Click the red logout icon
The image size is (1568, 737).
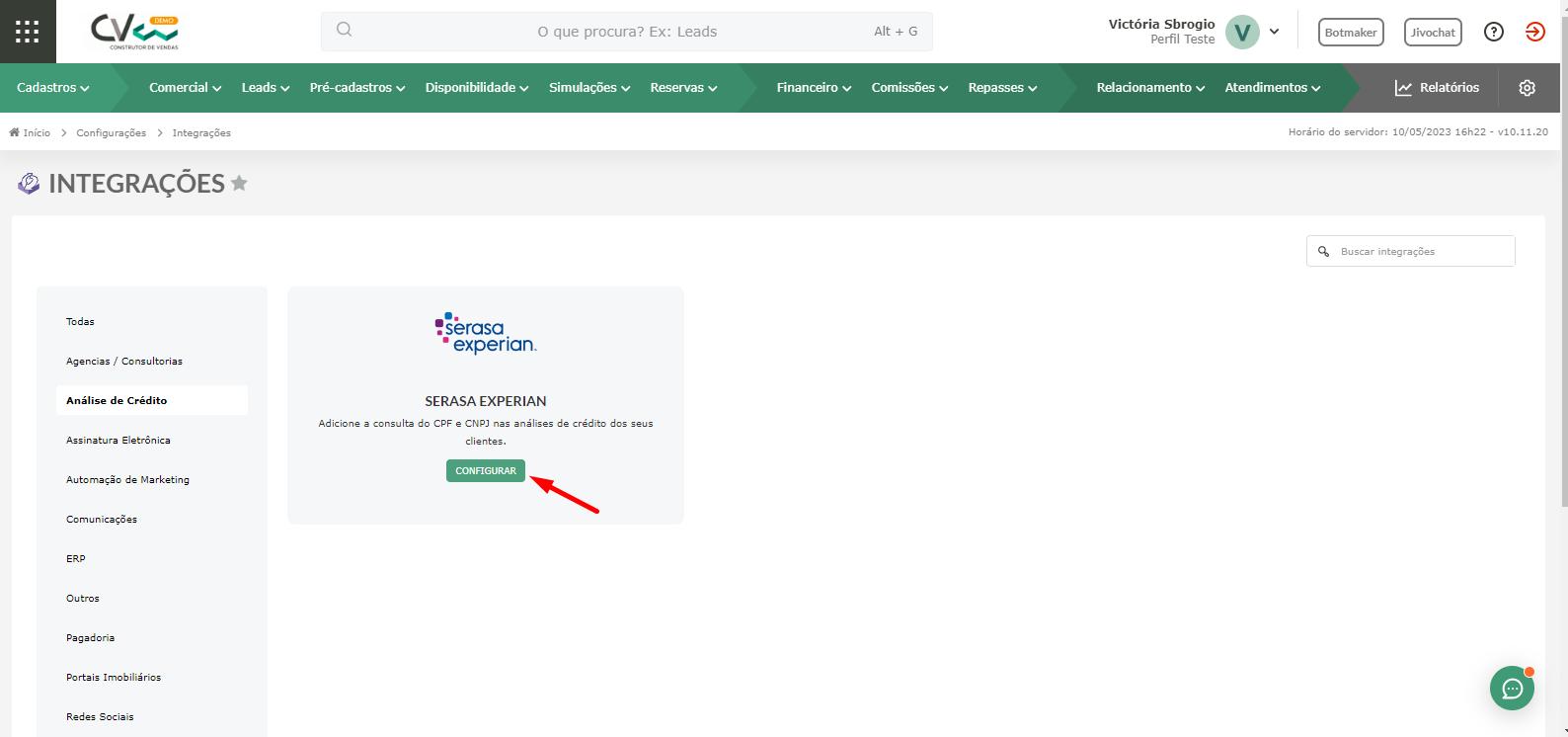pos(1535,32)
